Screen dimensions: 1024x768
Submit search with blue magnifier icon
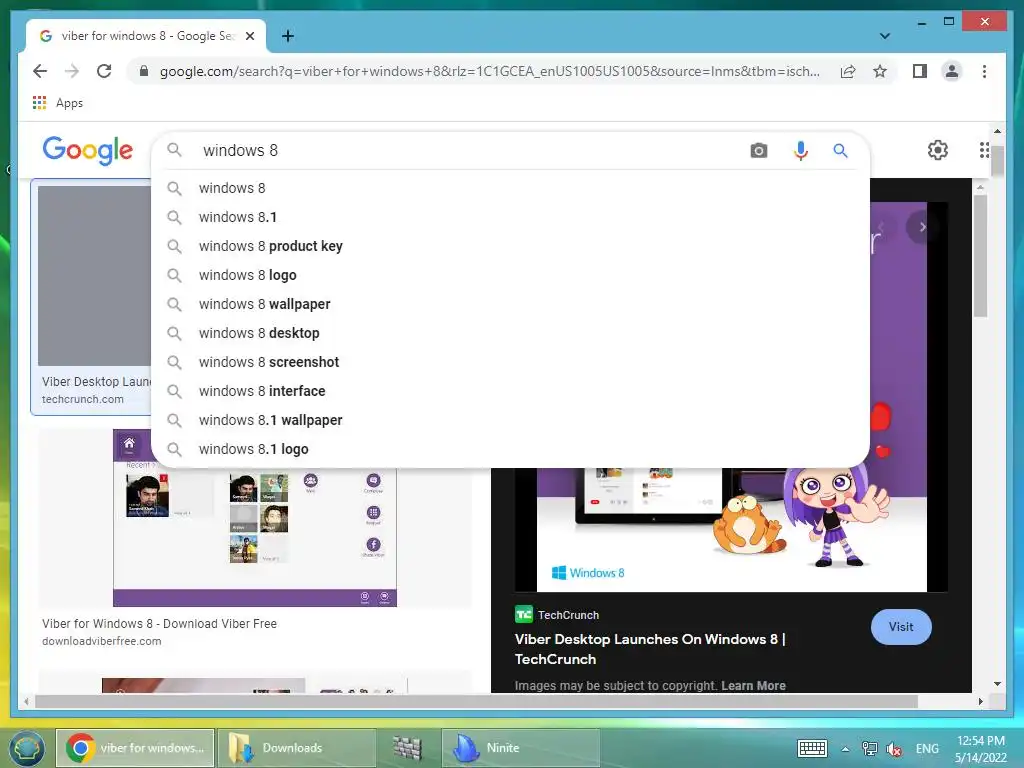840,151
